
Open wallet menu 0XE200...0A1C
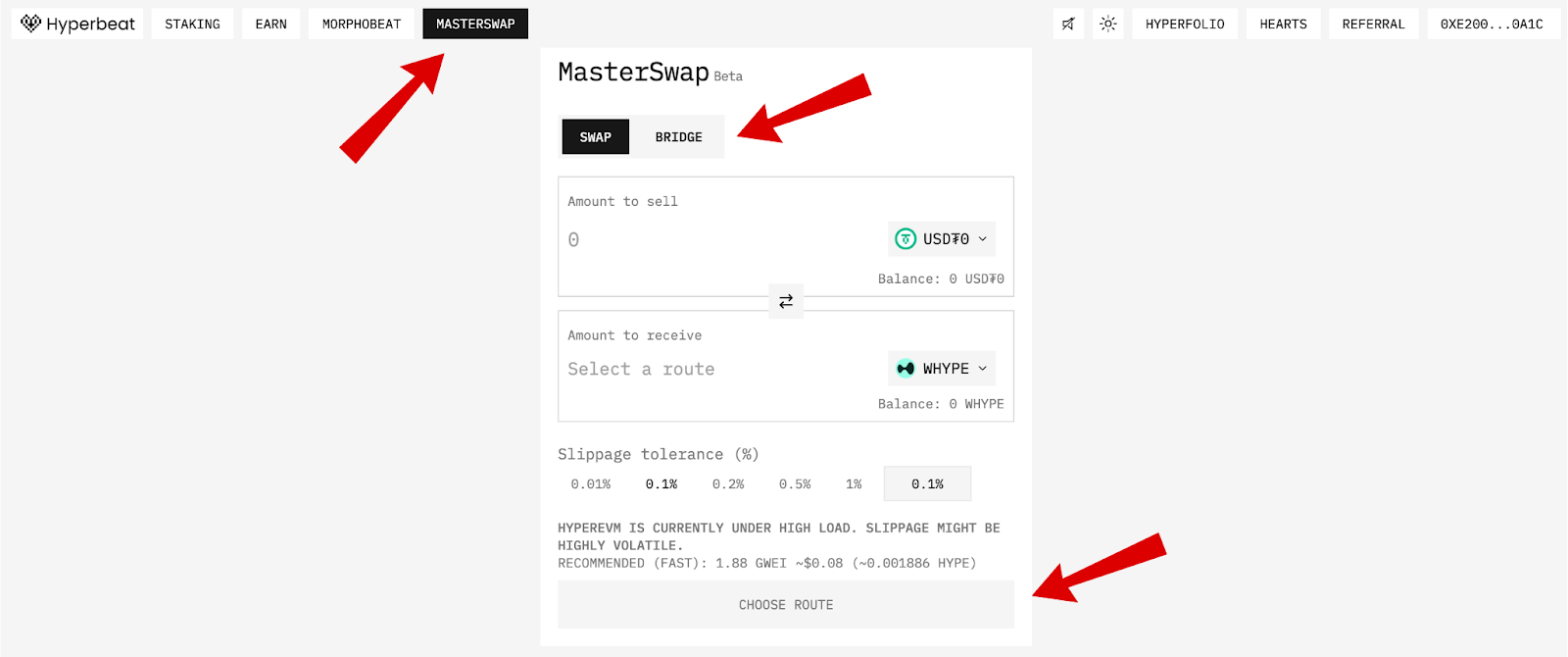pyautogui.click(x=1492, y=24)
